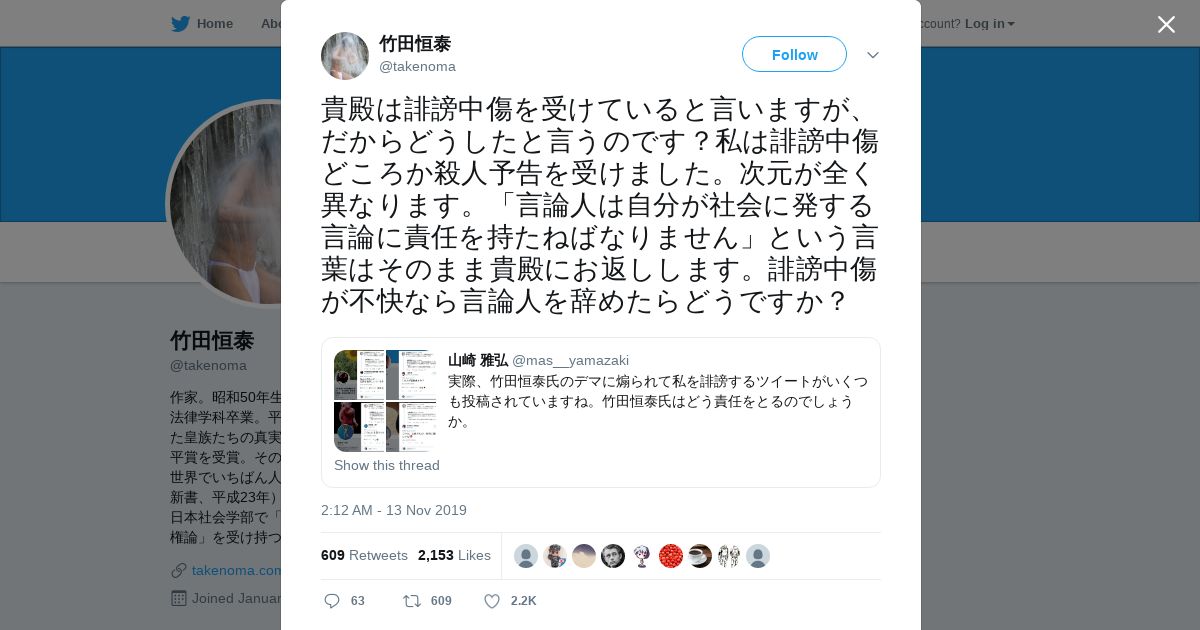Expand the tweet options chevron menu
This screenshot has height=630, width=1200.
[873, 55]
